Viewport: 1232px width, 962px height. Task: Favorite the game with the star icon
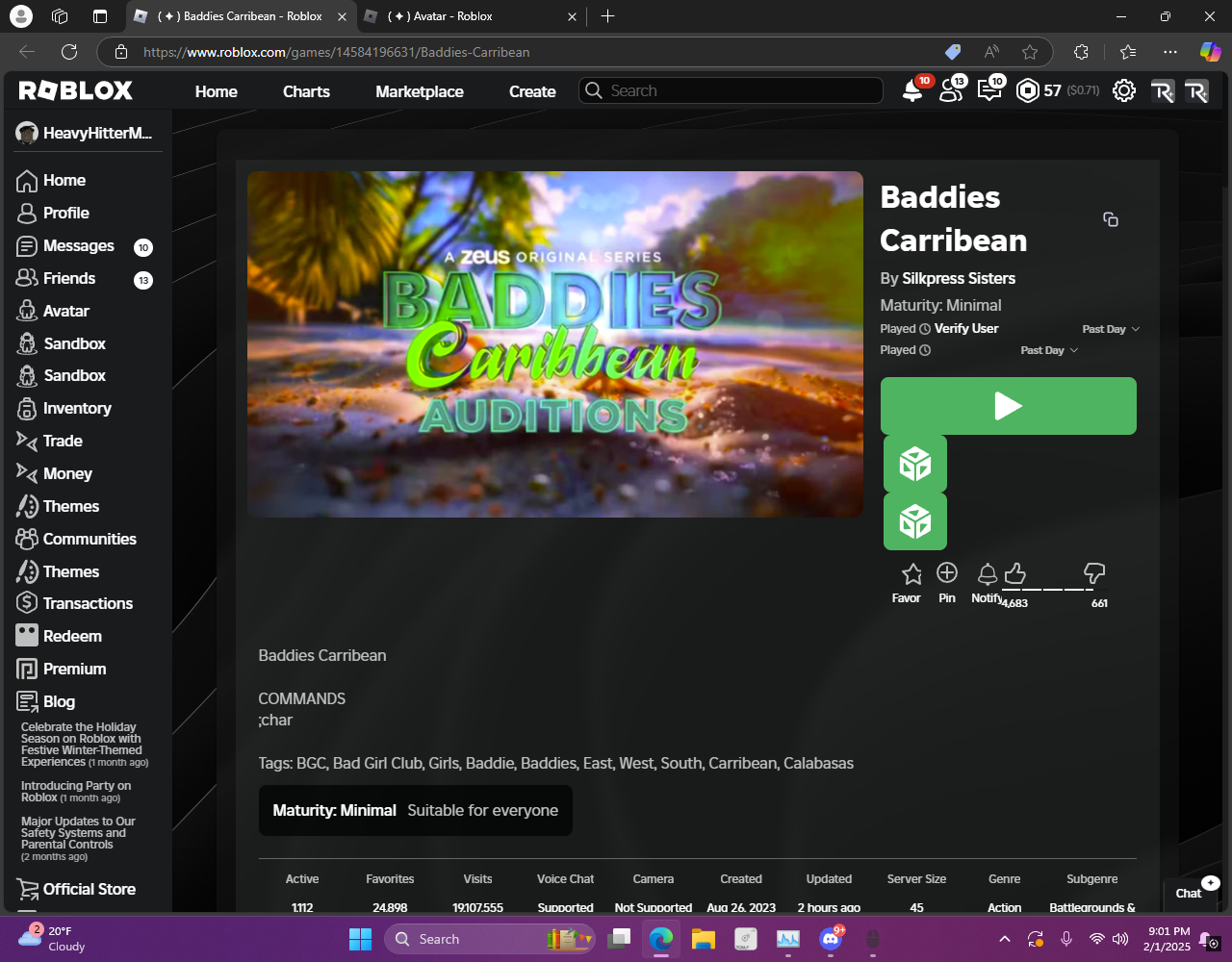[x=911, y=574]
